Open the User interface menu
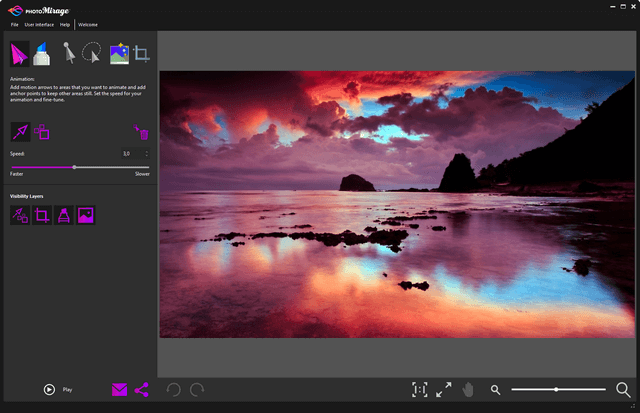640x413 pixels. coord(39,24)
